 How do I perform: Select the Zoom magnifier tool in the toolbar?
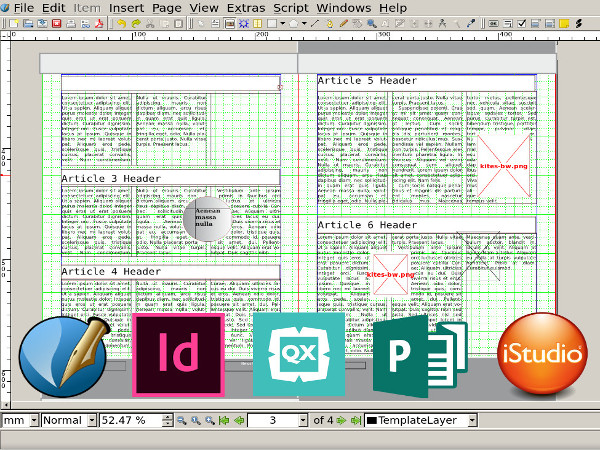click(372, 24)
